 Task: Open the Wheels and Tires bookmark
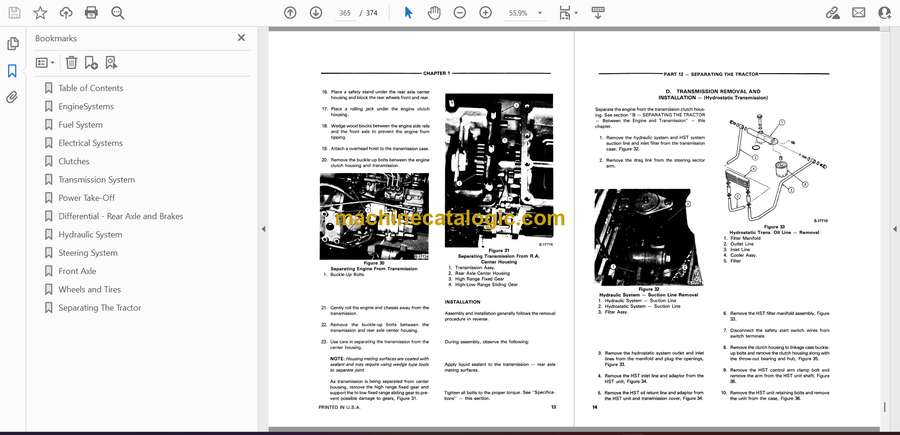(x=90, y=289)
